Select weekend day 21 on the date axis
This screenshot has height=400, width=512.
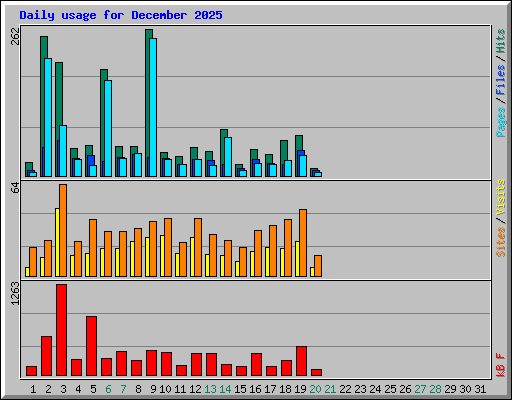(x=330, y=389)
